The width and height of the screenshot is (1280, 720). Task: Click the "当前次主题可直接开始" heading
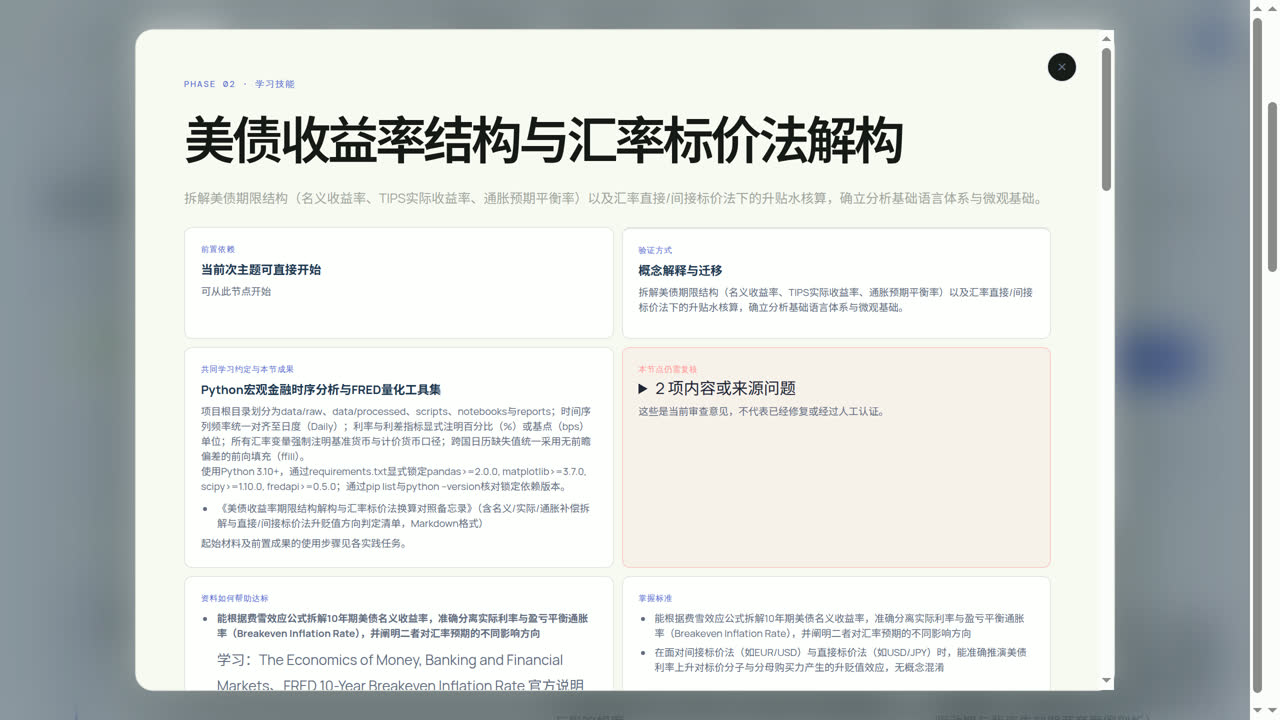261,270
